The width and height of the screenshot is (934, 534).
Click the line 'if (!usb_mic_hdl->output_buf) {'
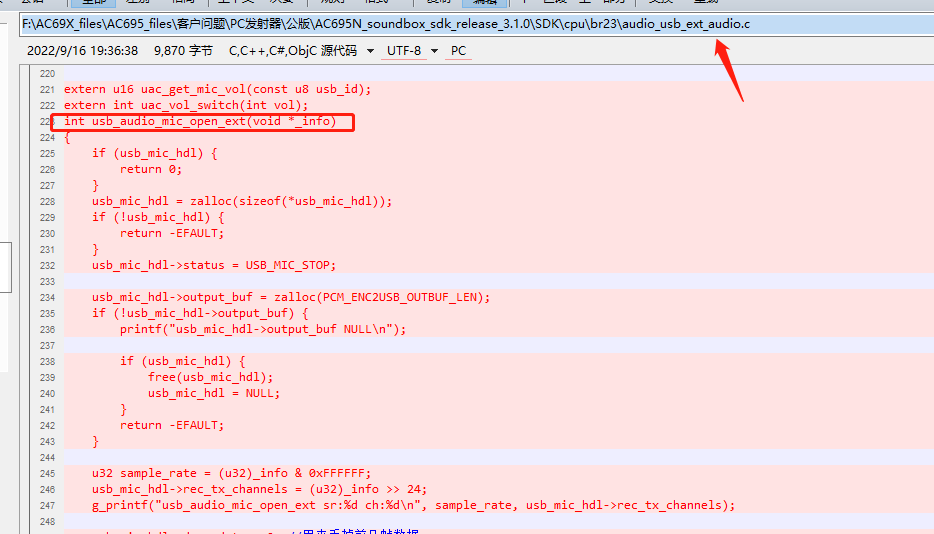pyautogui.click(x=200, y=313)
